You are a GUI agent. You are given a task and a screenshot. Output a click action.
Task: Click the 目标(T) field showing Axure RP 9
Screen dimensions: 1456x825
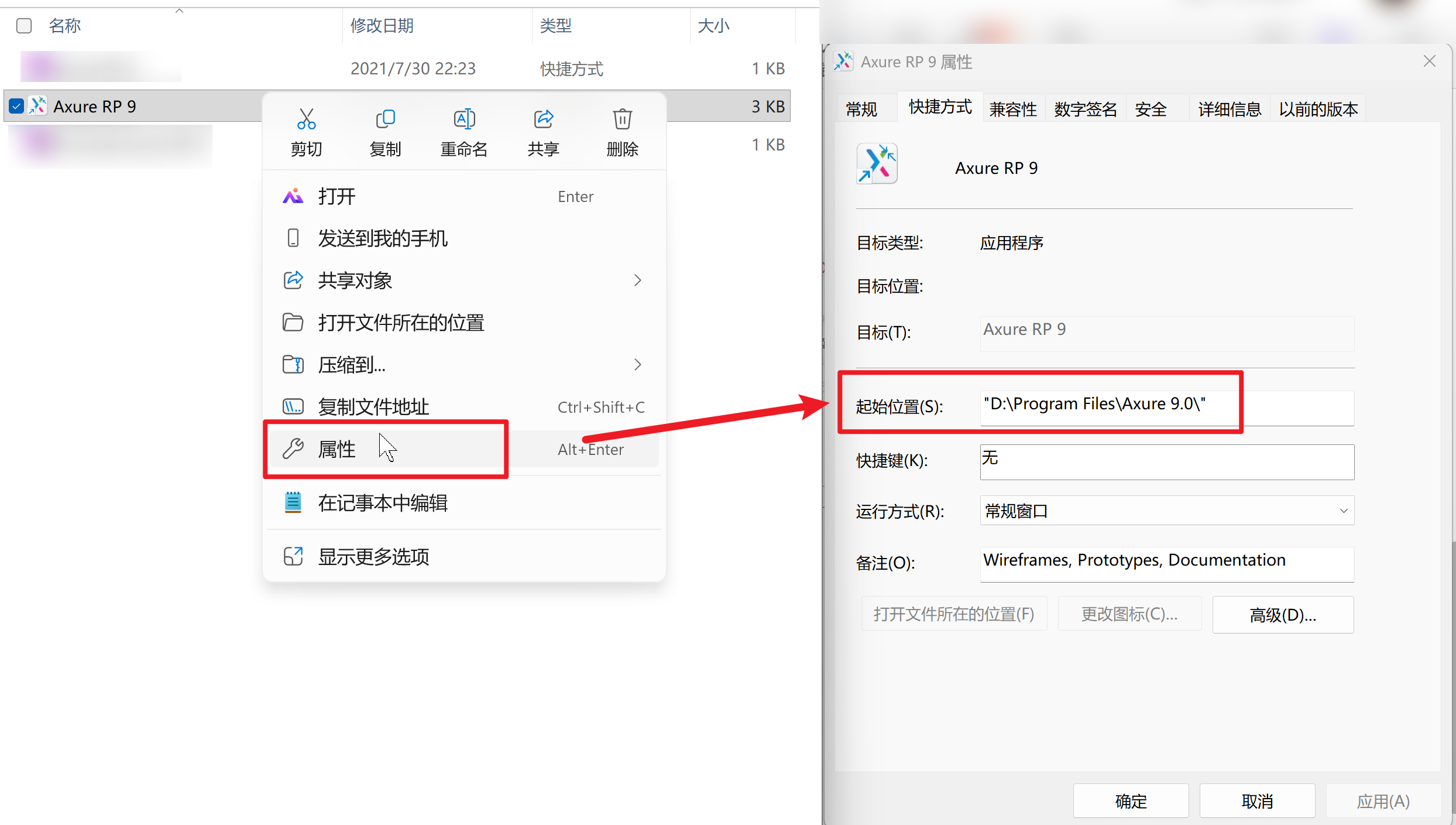coord(1167,333)
